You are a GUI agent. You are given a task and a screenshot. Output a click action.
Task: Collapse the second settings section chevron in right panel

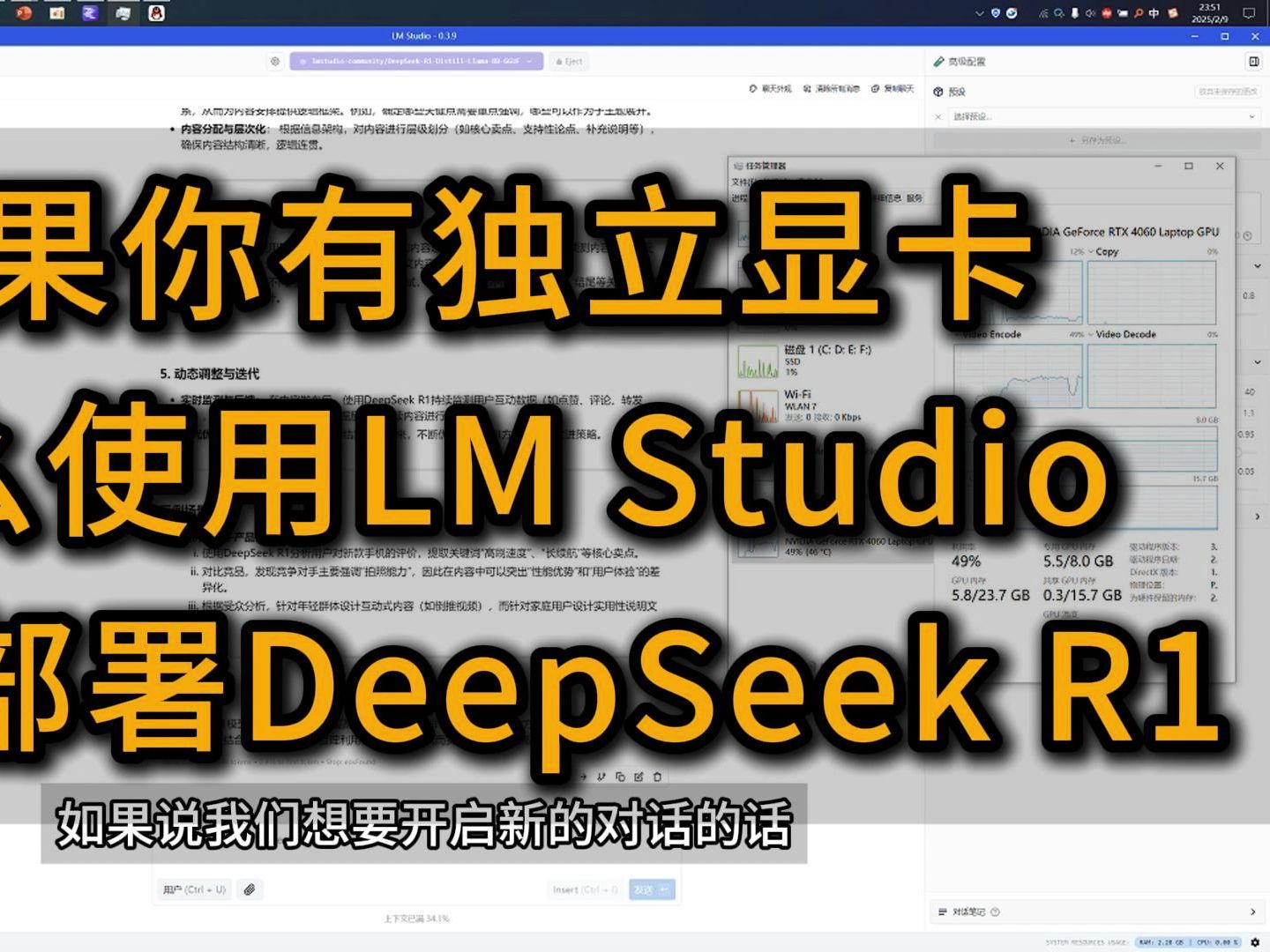pos(1258,362)
